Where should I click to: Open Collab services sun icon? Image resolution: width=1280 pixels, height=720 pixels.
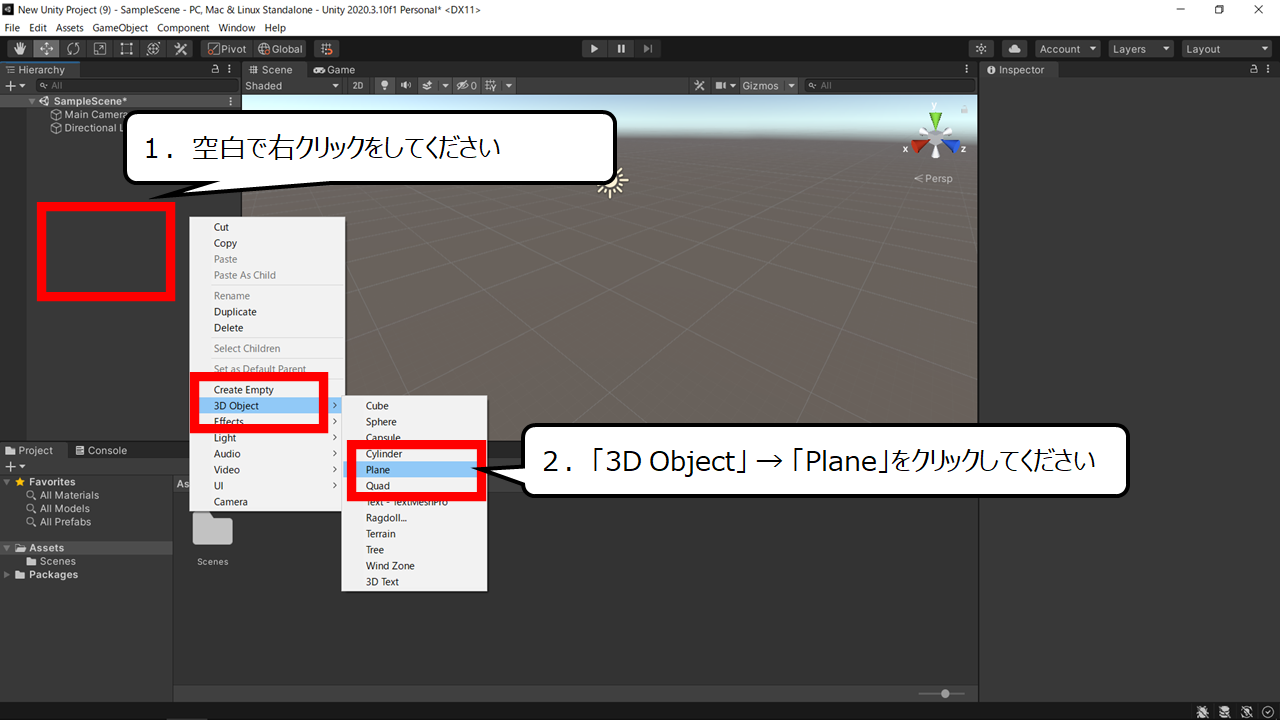coord(981,49)
